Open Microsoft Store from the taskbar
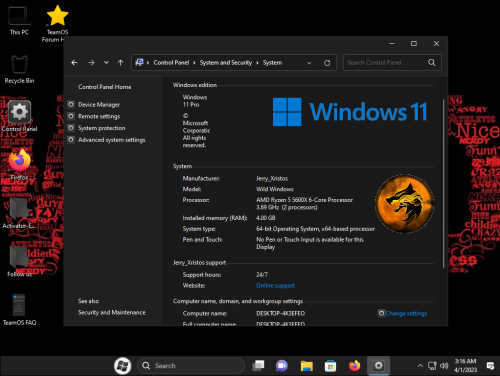 point(330,366)
